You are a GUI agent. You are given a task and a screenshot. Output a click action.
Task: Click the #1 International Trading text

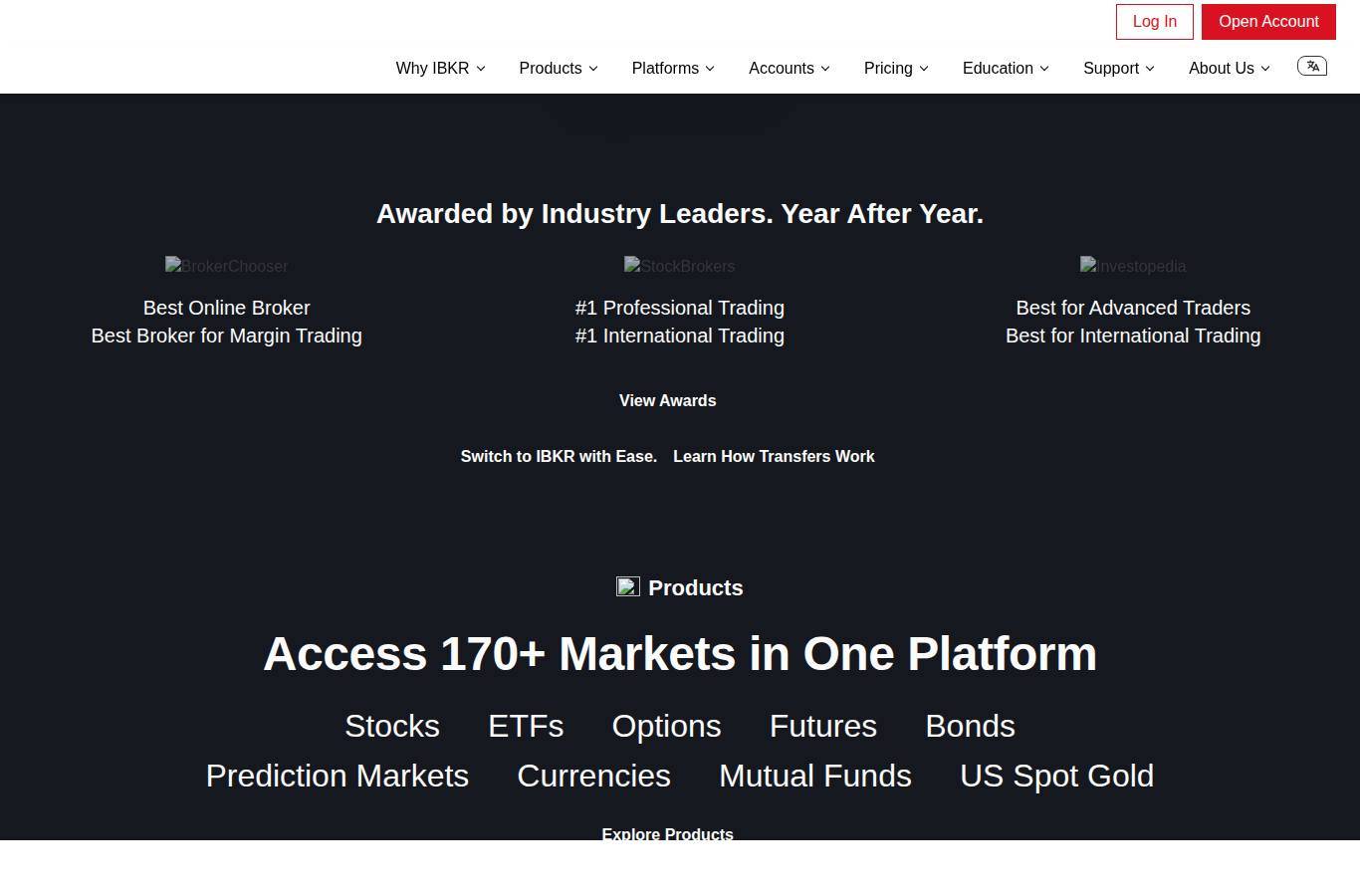pyautogui.click(x=680, y=336)
